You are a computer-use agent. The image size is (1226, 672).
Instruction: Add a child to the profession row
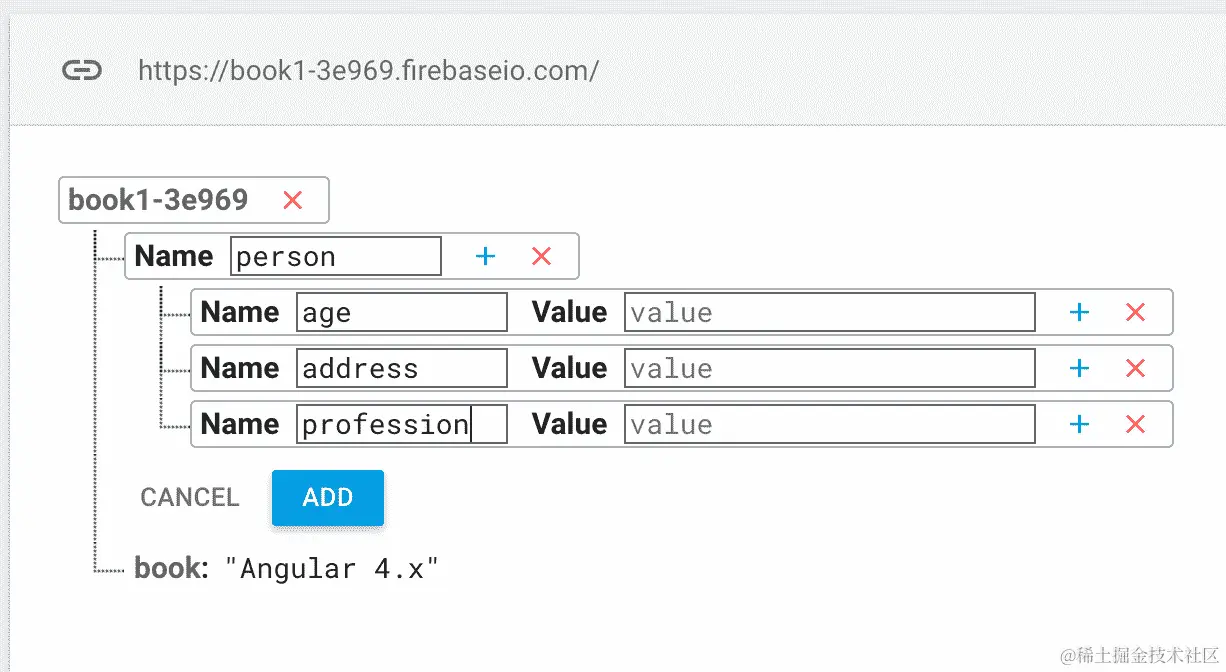(1079, 425)
